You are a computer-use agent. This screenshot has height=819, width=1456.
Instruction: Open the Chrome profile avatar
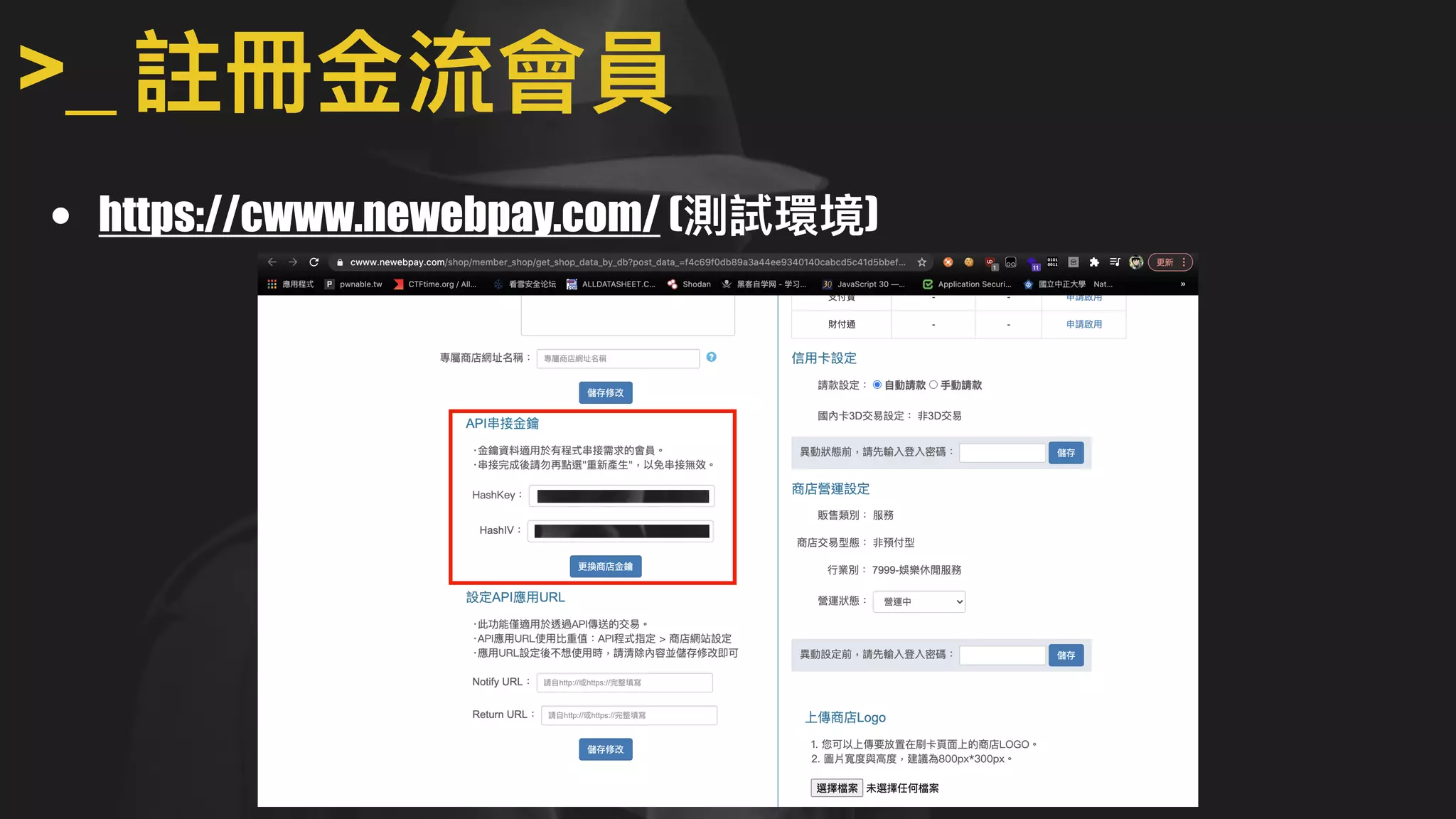pyautogui.click(x=1136, y=262)
